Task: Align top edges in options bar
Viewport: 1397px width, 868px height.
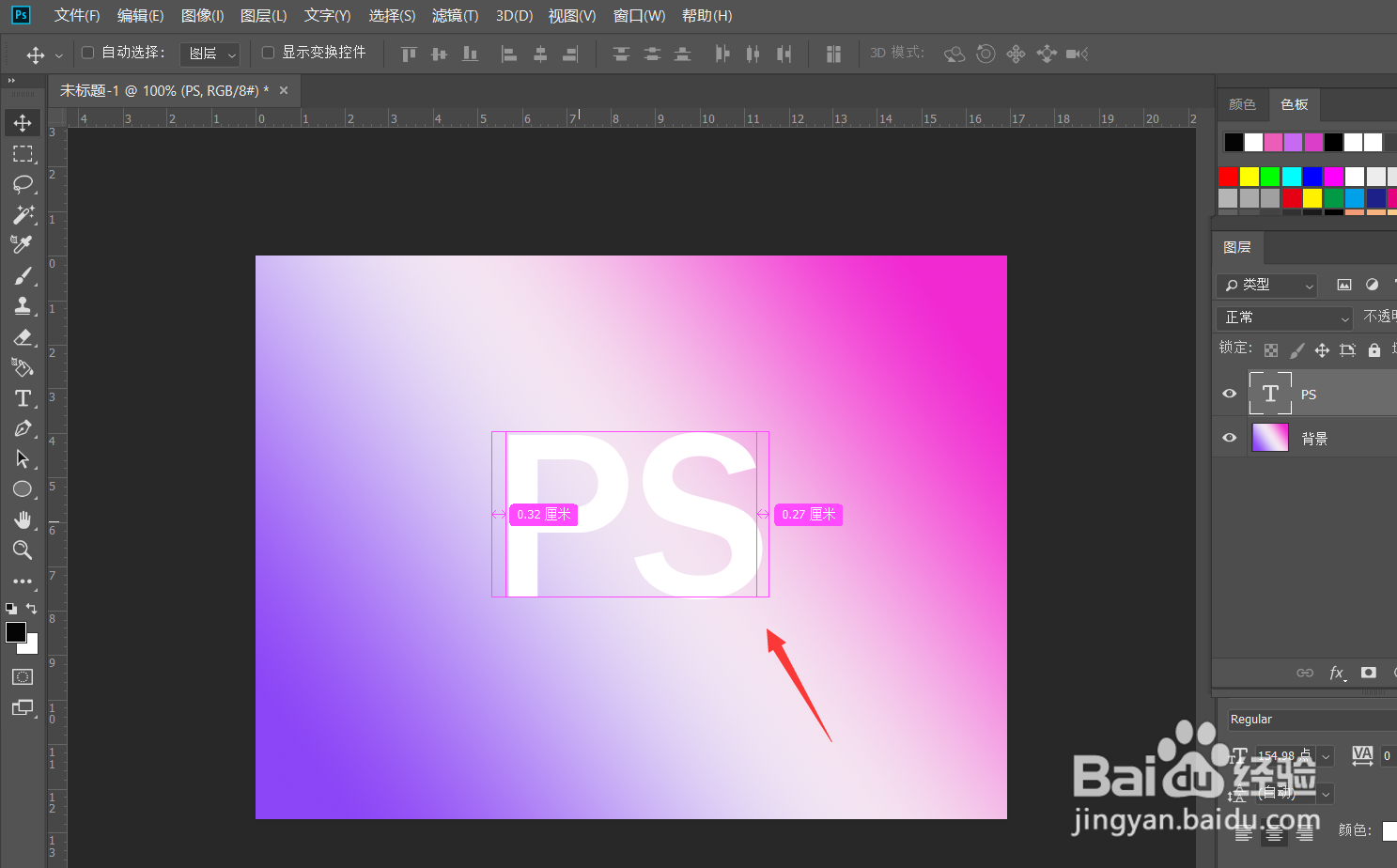Action: (409, 54)
